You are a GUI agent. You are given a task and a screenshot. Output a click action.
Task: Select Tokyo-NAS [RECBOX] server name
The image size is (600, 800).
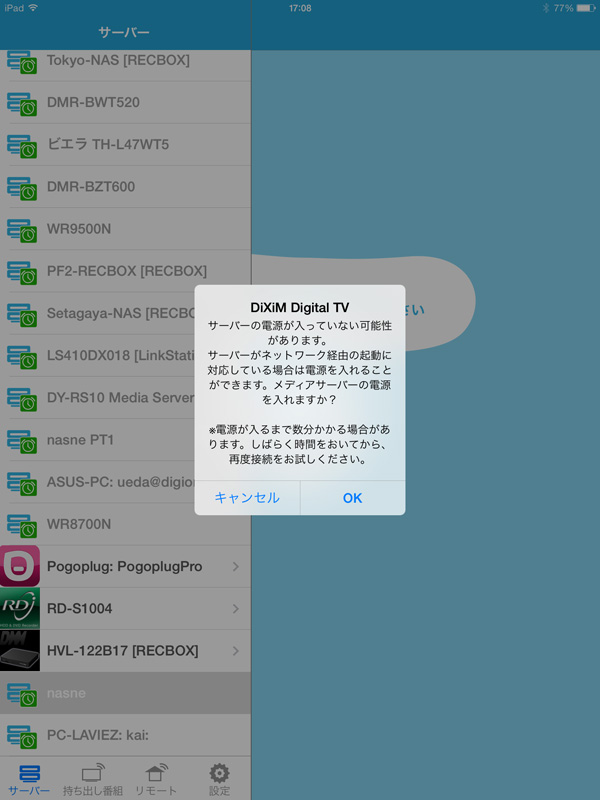[118, 60]
